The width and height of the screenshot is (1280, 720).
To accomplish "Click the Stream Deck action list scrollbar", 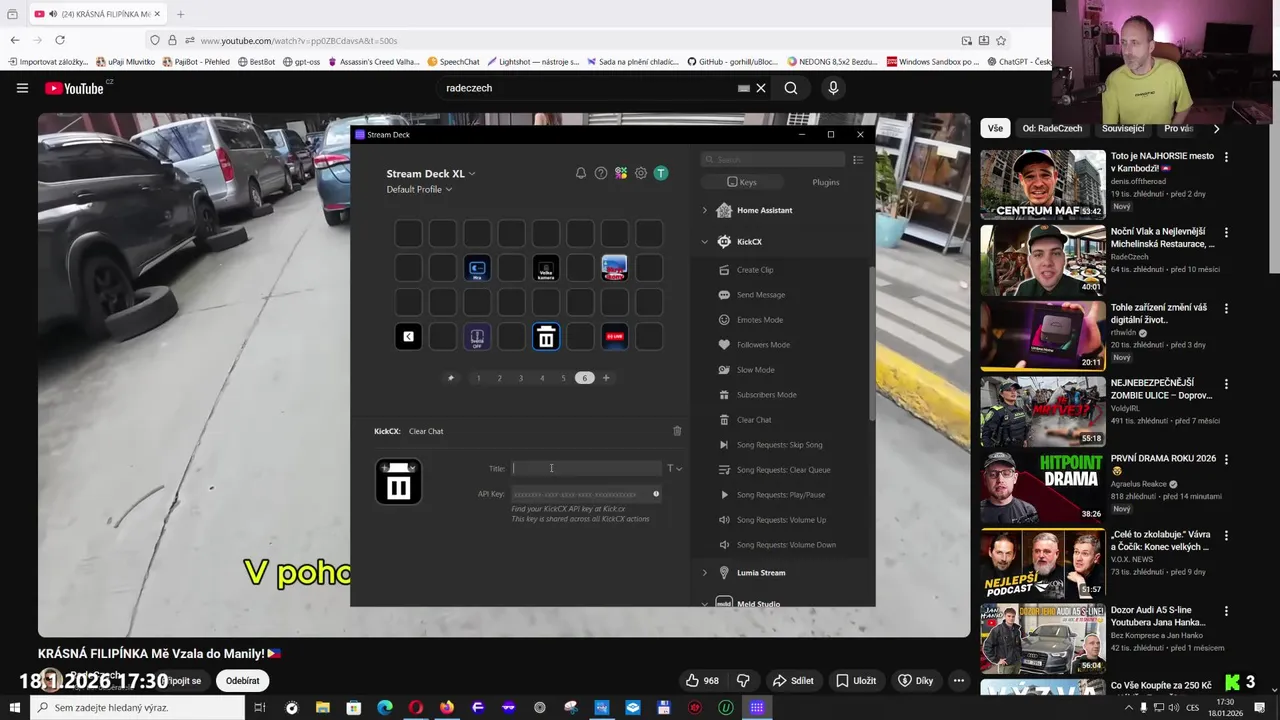I will (872, 343).
